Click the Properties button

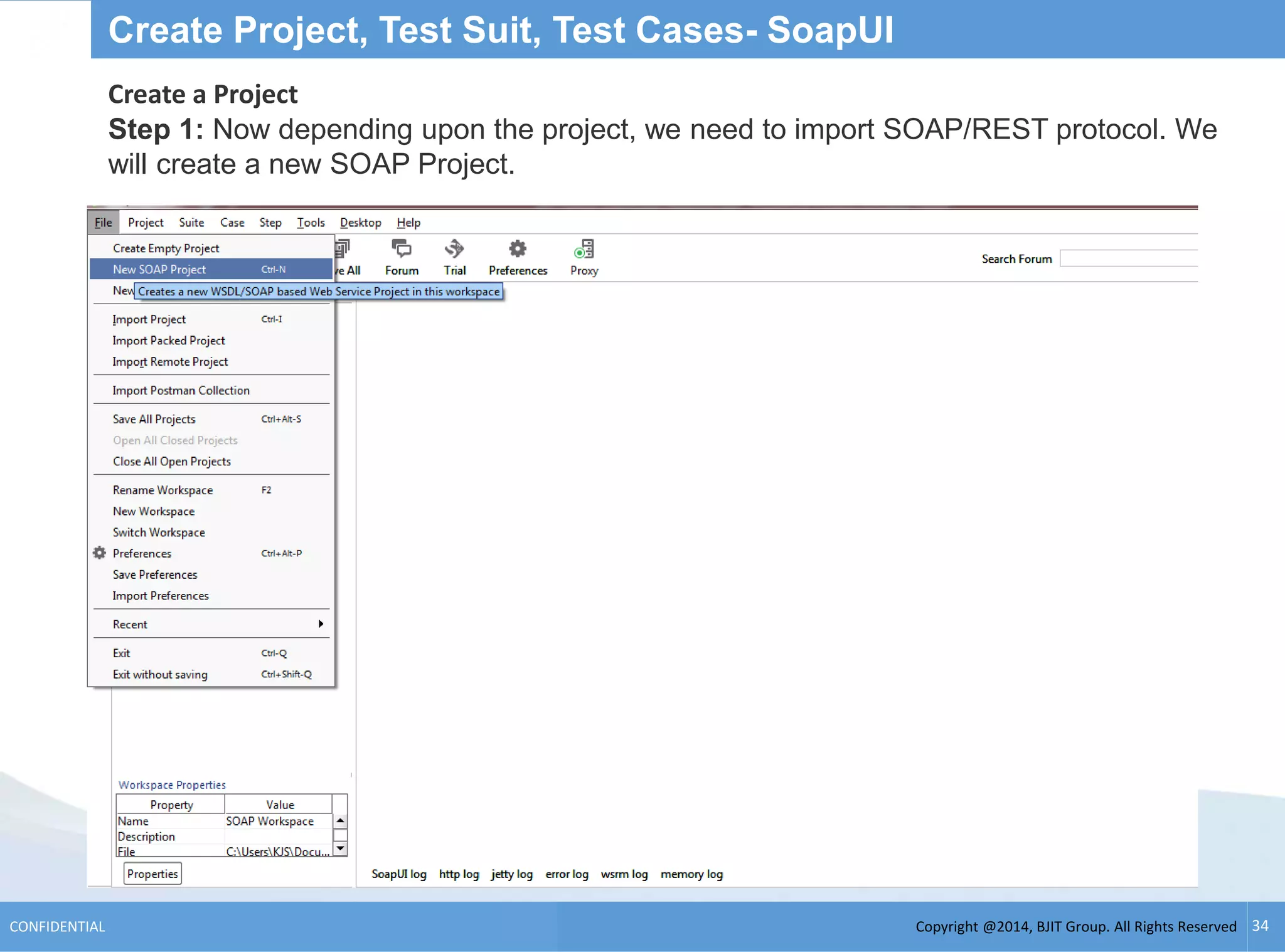click(x=152, y=874)
